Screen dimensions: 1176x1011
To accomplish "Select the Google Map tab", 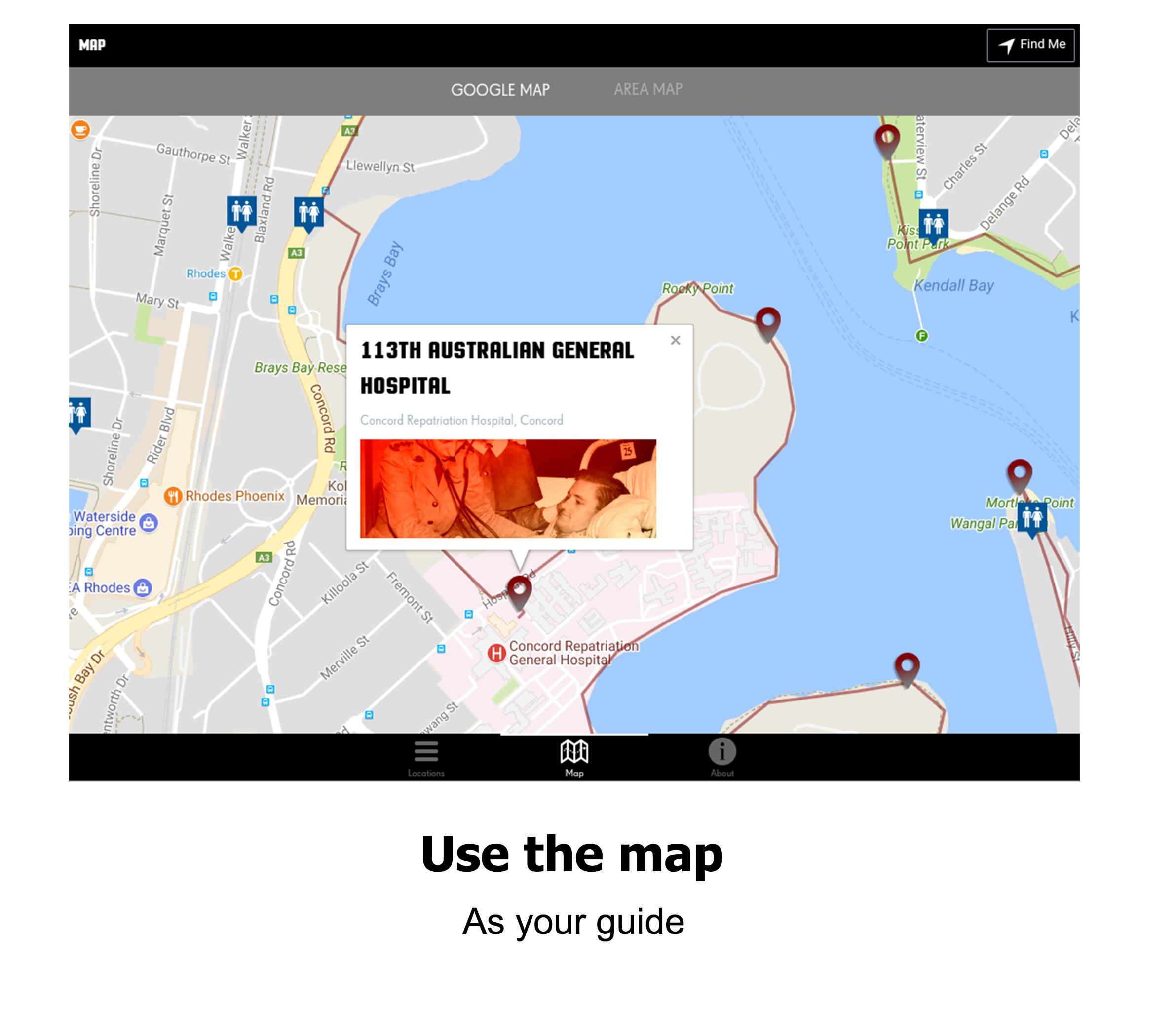I will [x=500, y=90].
